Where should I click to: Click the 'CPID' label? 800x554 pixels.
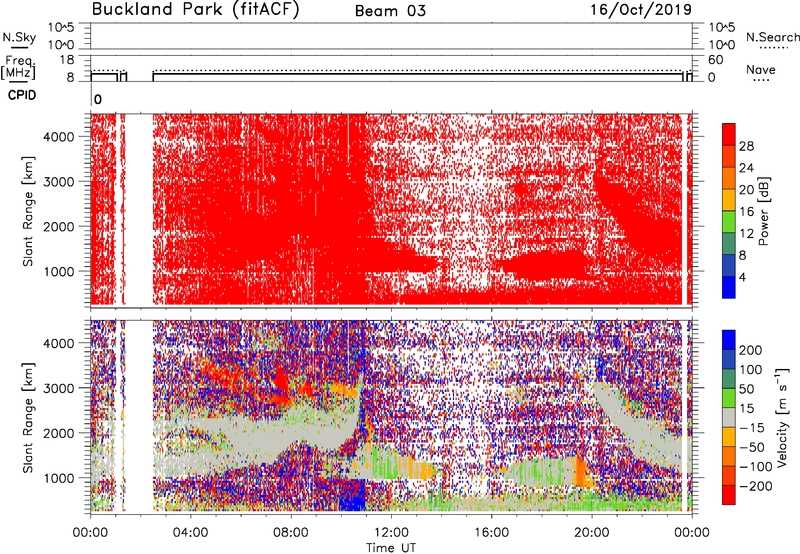[x=22, y=95]
